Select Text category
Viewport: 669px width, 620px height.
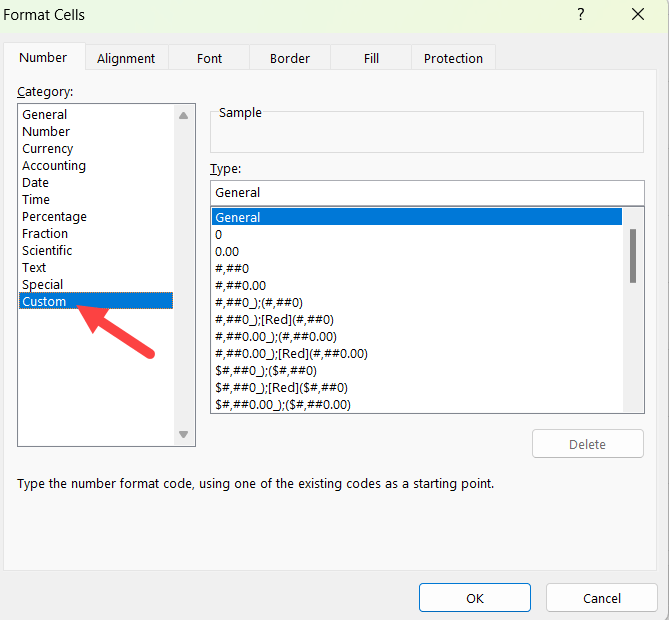click(96, 268)
